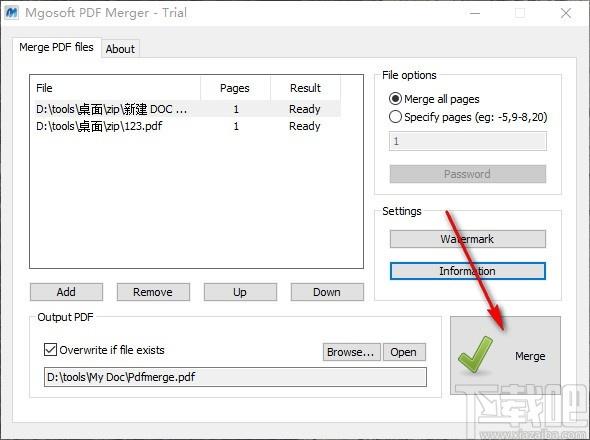Click Ready status of 新建 DOC row
This screenshot has width=590, height=440.
click(305, 109)
